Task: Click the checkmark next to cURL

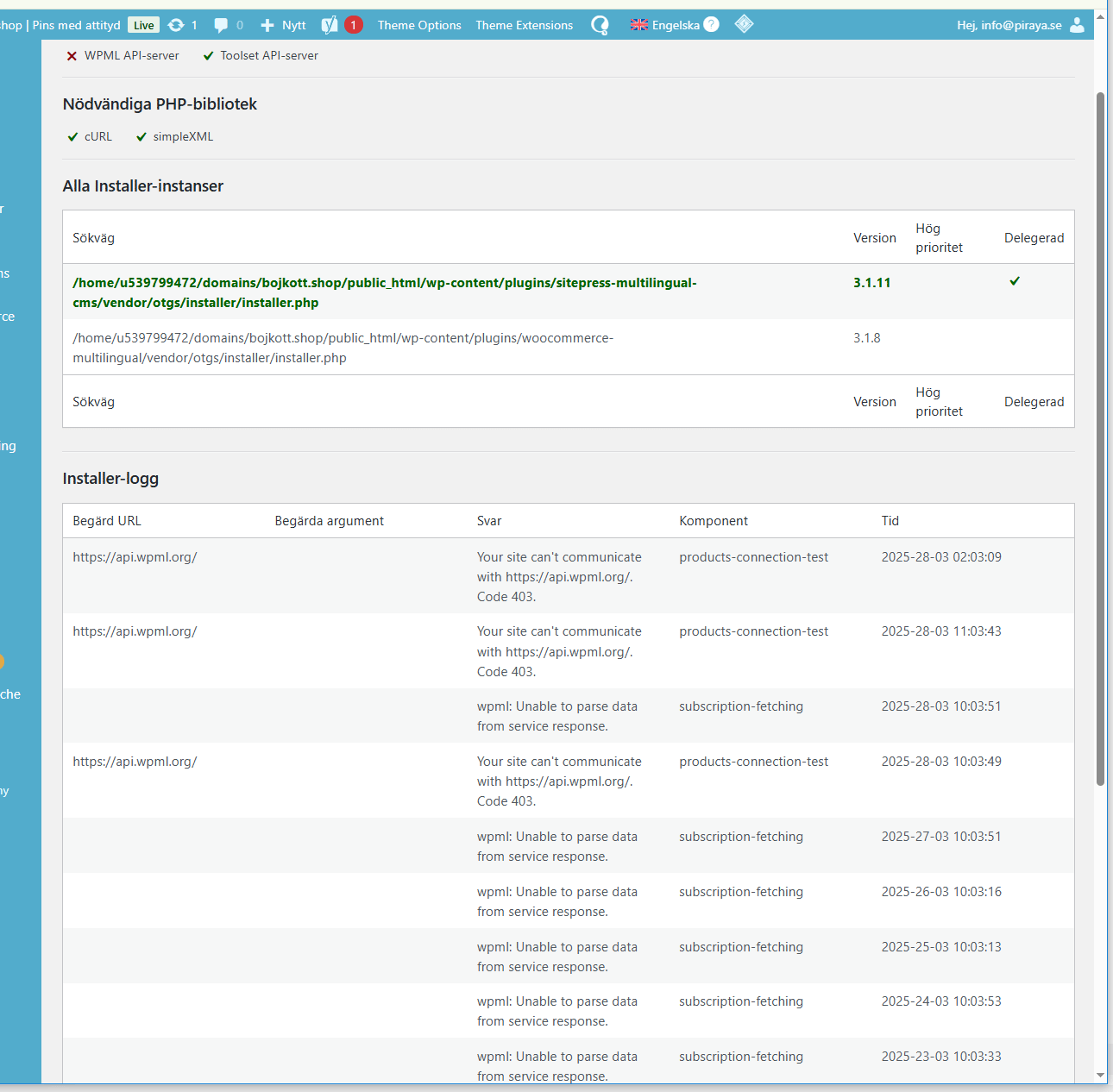Action: click(72, 137)
